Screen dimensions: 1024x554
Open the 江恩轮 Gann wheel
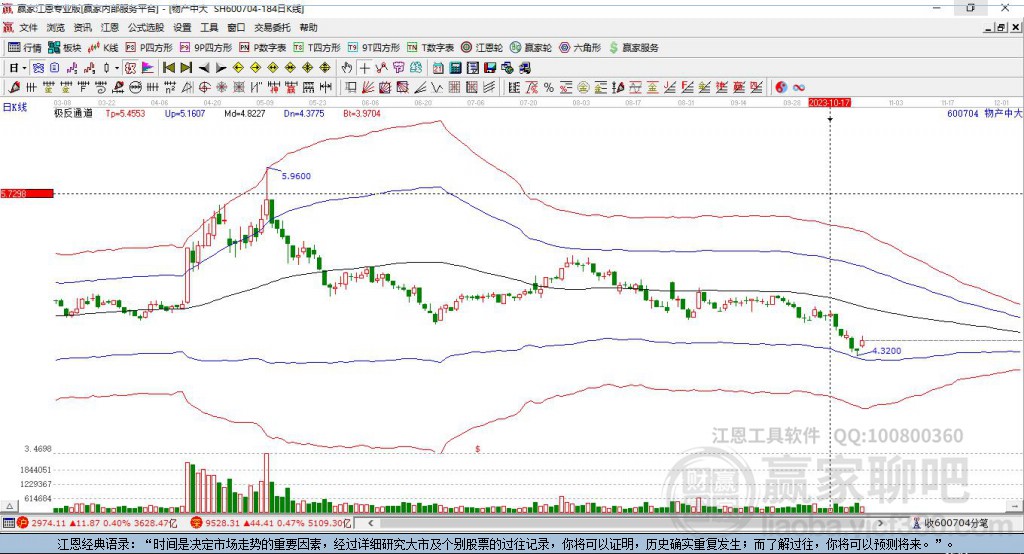[482, 48]
